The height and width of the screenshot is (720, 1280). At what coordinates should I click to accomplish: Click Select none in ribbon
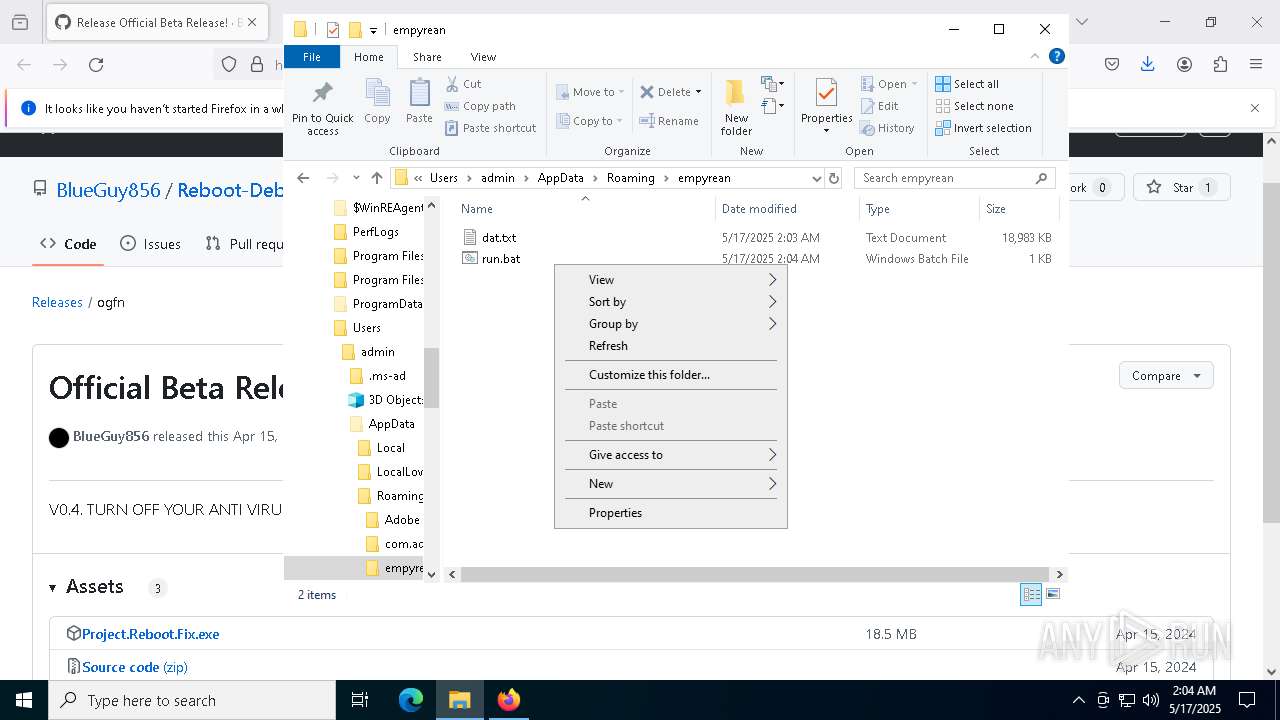974,106
